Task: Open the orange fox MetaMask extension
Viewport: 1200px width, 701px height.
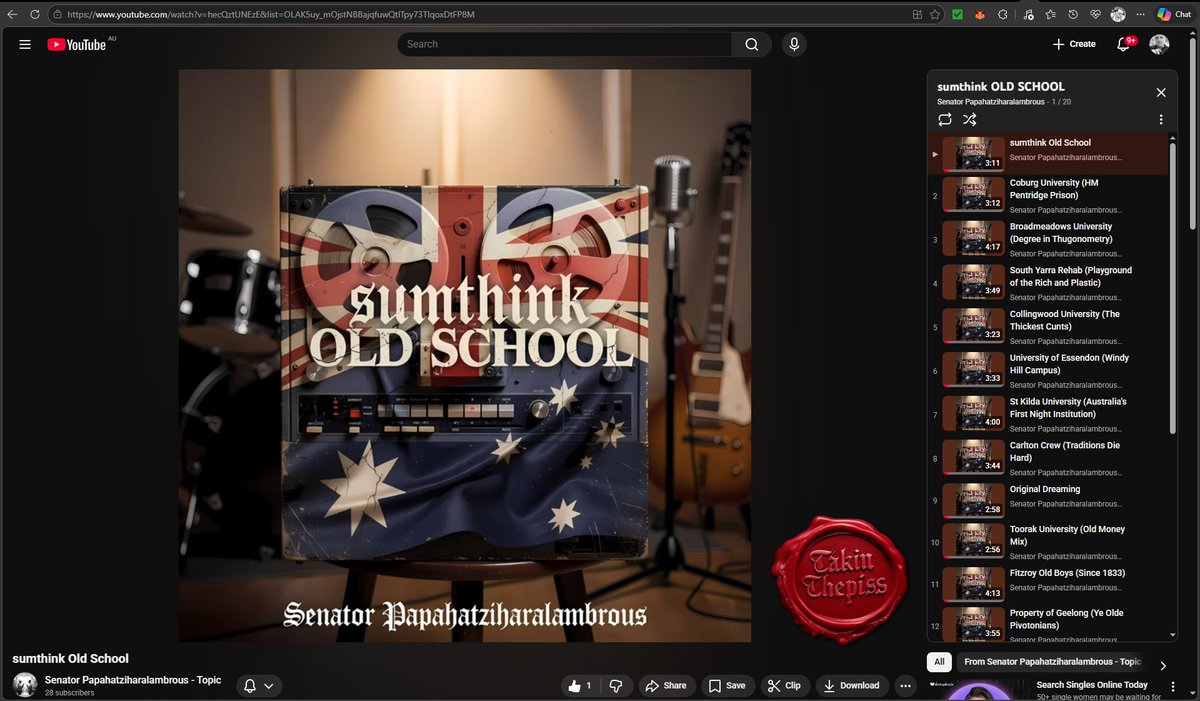Action: point(980,15)
